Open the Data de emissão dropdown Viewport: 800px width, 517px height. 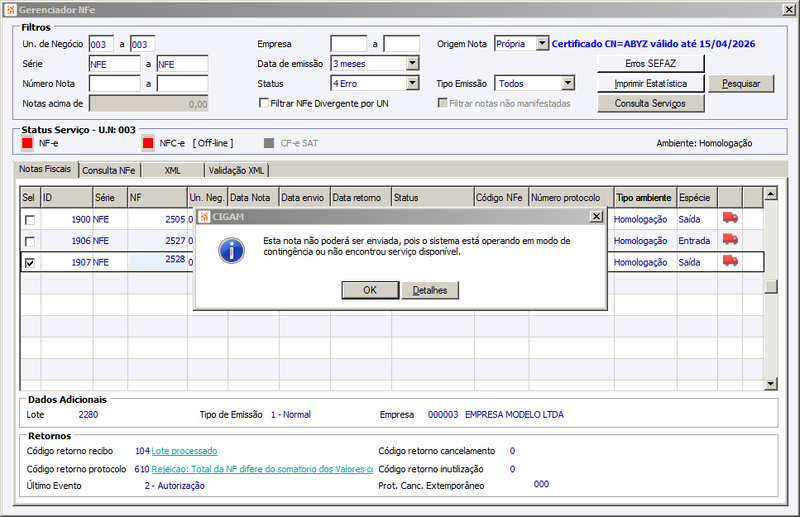[x=413, y=63]
